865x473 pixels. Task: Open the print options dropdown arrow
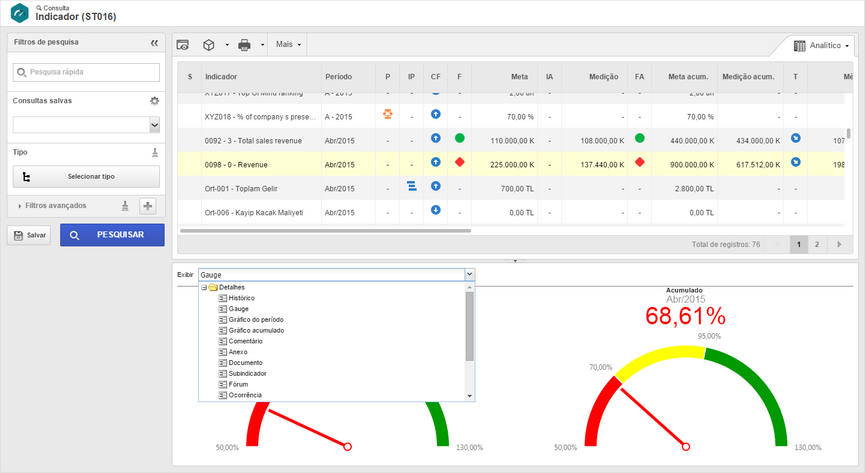pos(262,45)
